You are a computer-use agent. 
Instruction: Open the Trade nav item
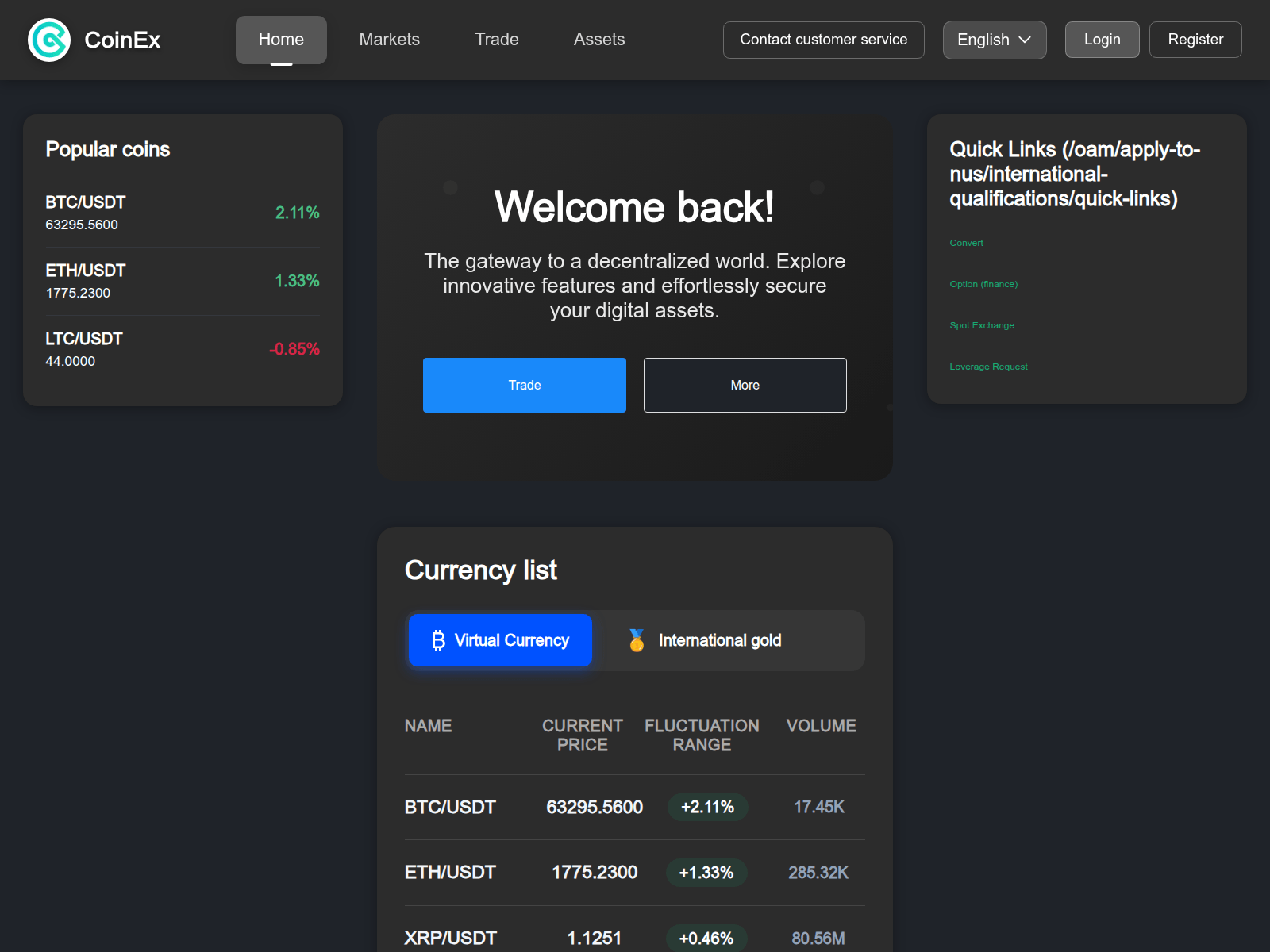coord(497,40)
